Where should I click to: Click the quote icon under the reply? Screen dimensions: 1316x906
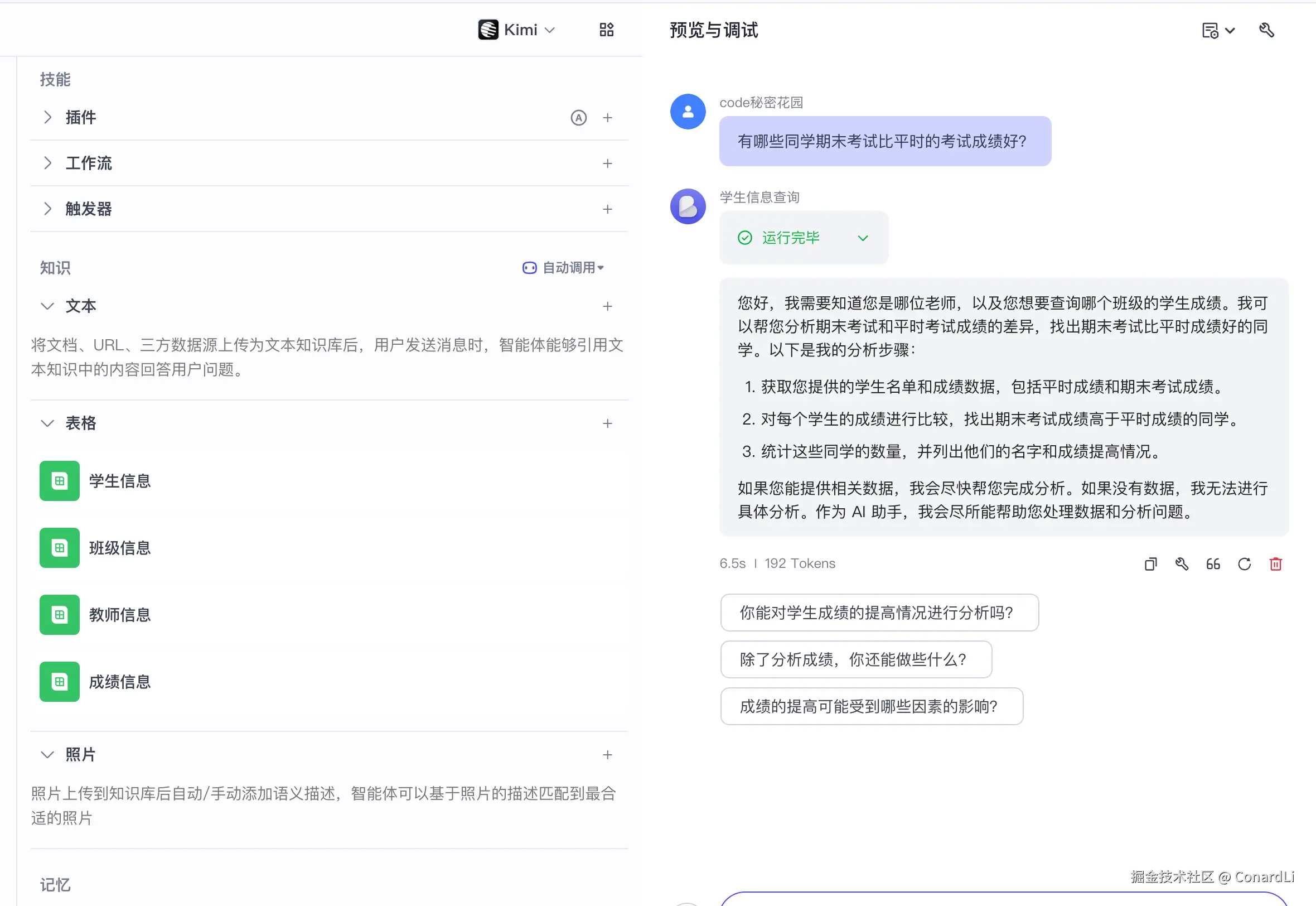[x=1213, y=563]
